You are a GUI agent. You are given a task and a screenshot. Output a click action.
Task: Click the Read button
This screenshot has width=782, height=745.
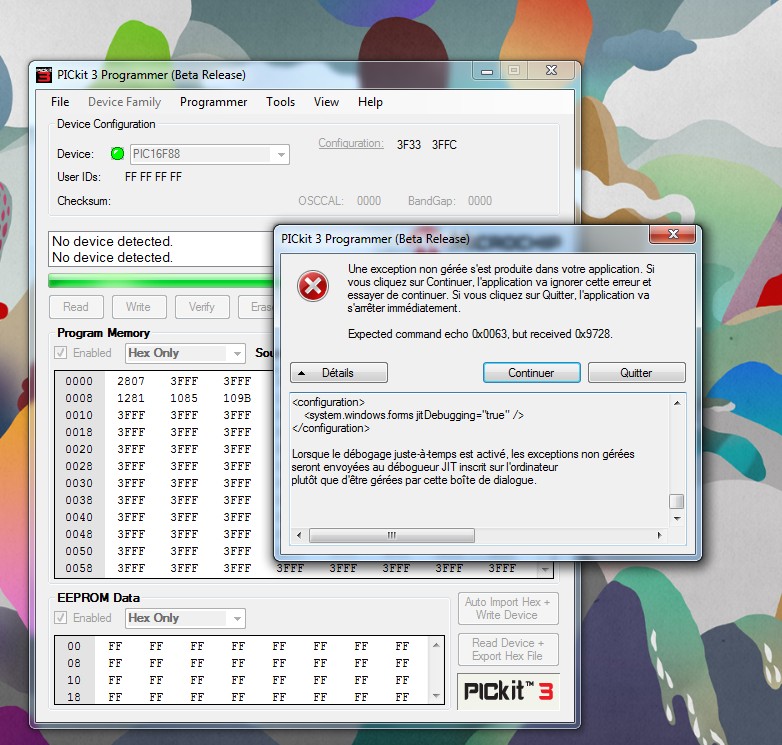[76, 307]
